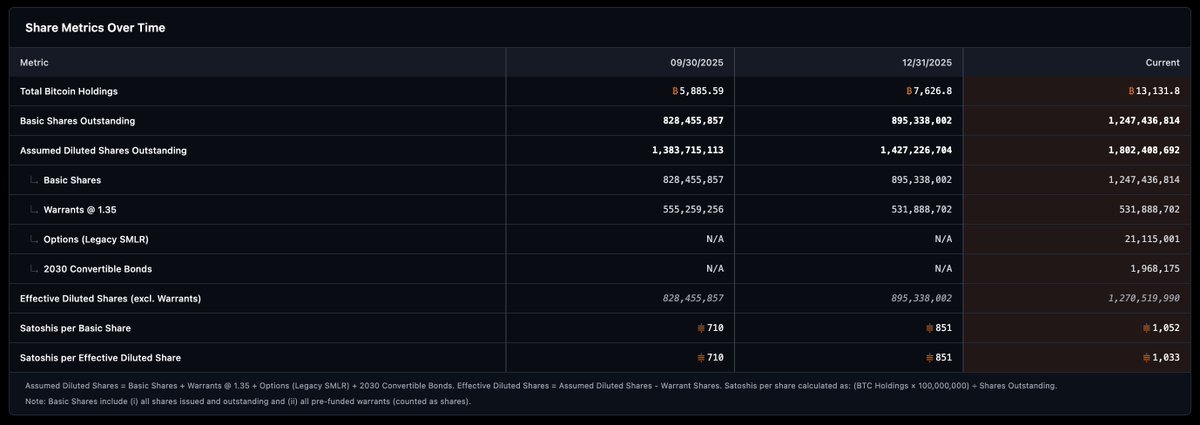The image size is (1200, 425).
Task: Click the Share Metrics Over Time title
Action: click(95, 28)
